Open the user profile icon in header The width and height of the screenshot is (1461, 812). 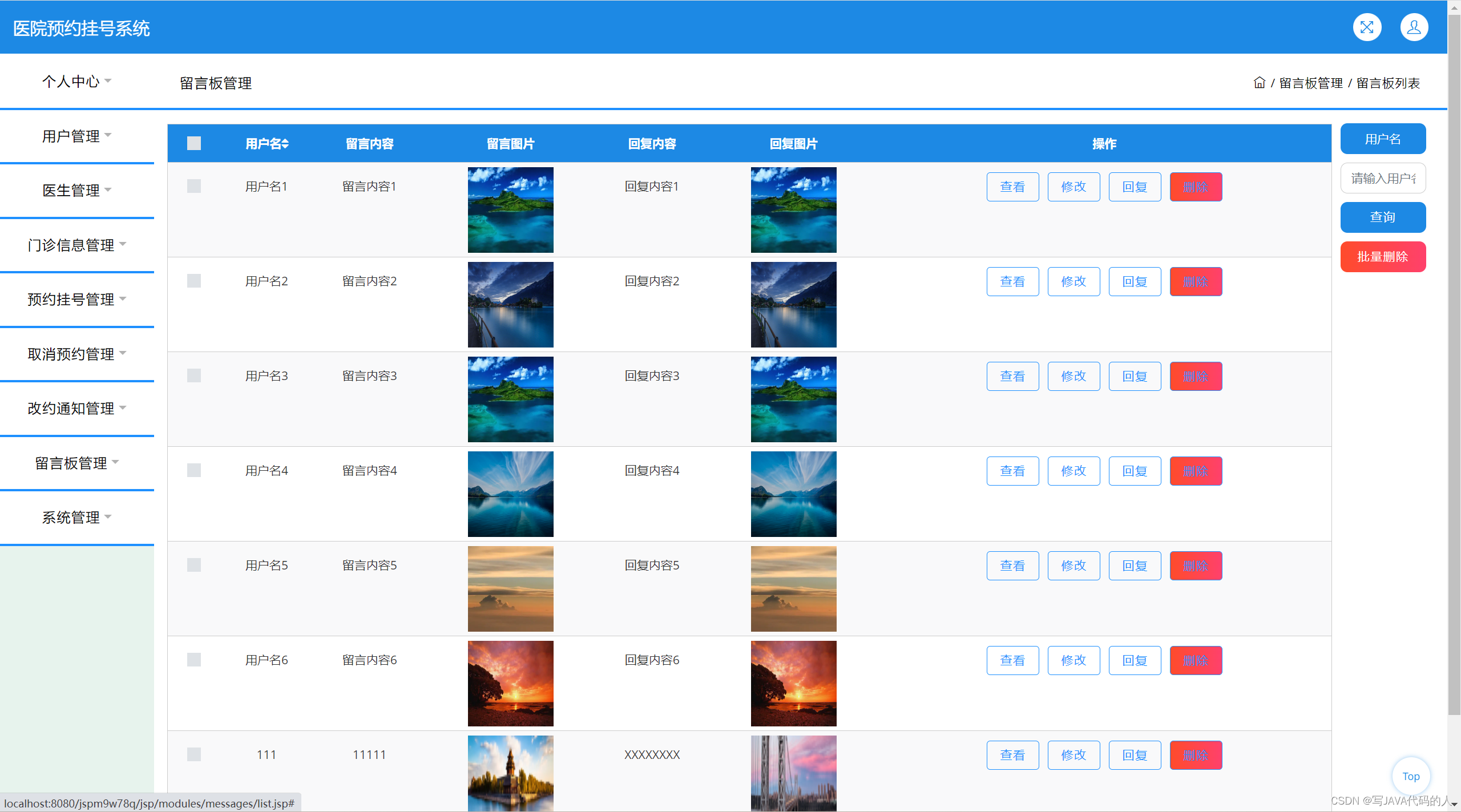(1414, 27)
